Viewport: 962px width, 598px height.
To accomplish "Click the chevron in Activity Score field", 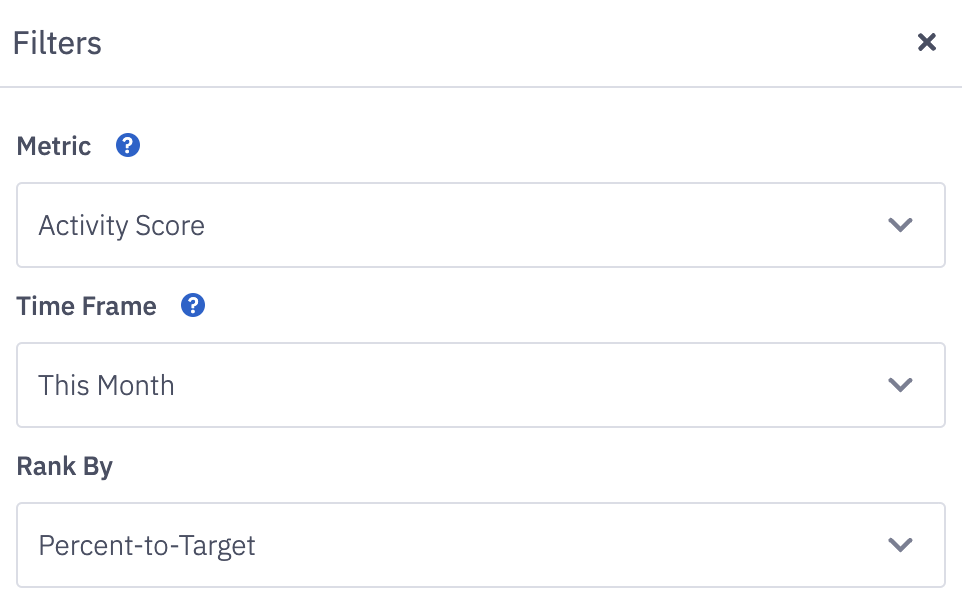I will (x=900, y=225).
